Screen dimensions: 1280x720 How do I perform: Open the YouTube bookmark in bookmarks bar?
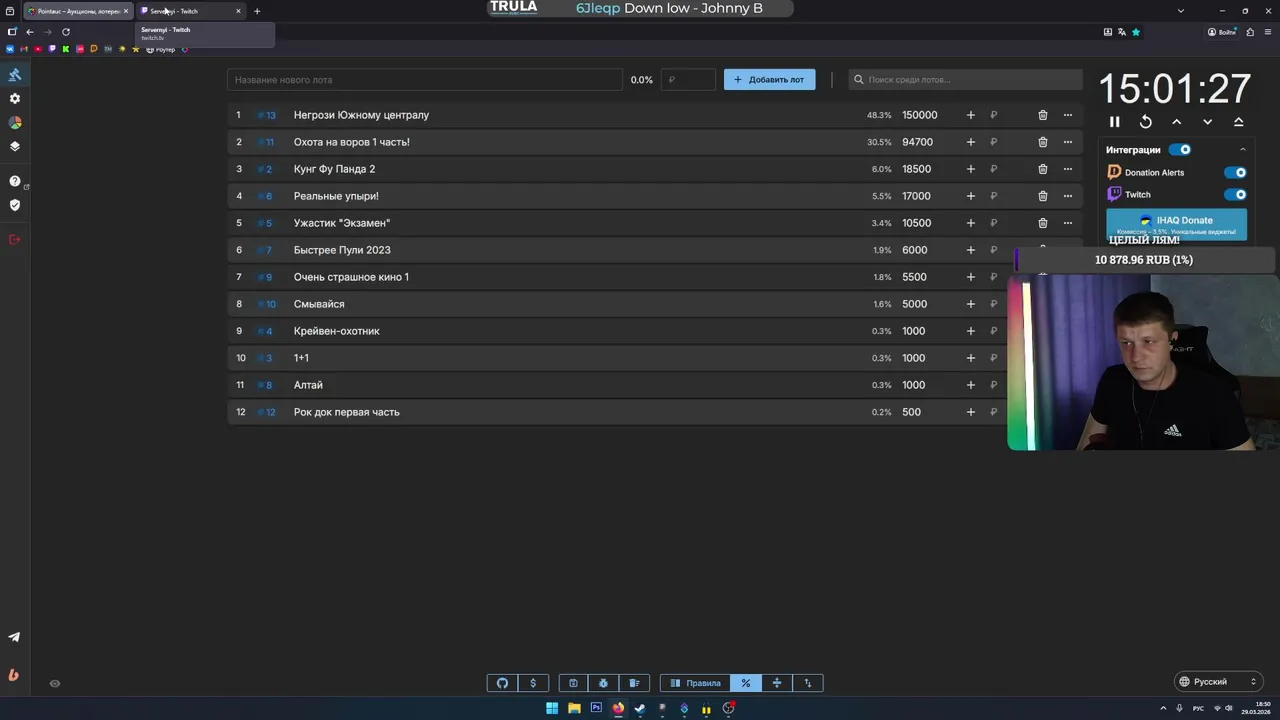39,49
